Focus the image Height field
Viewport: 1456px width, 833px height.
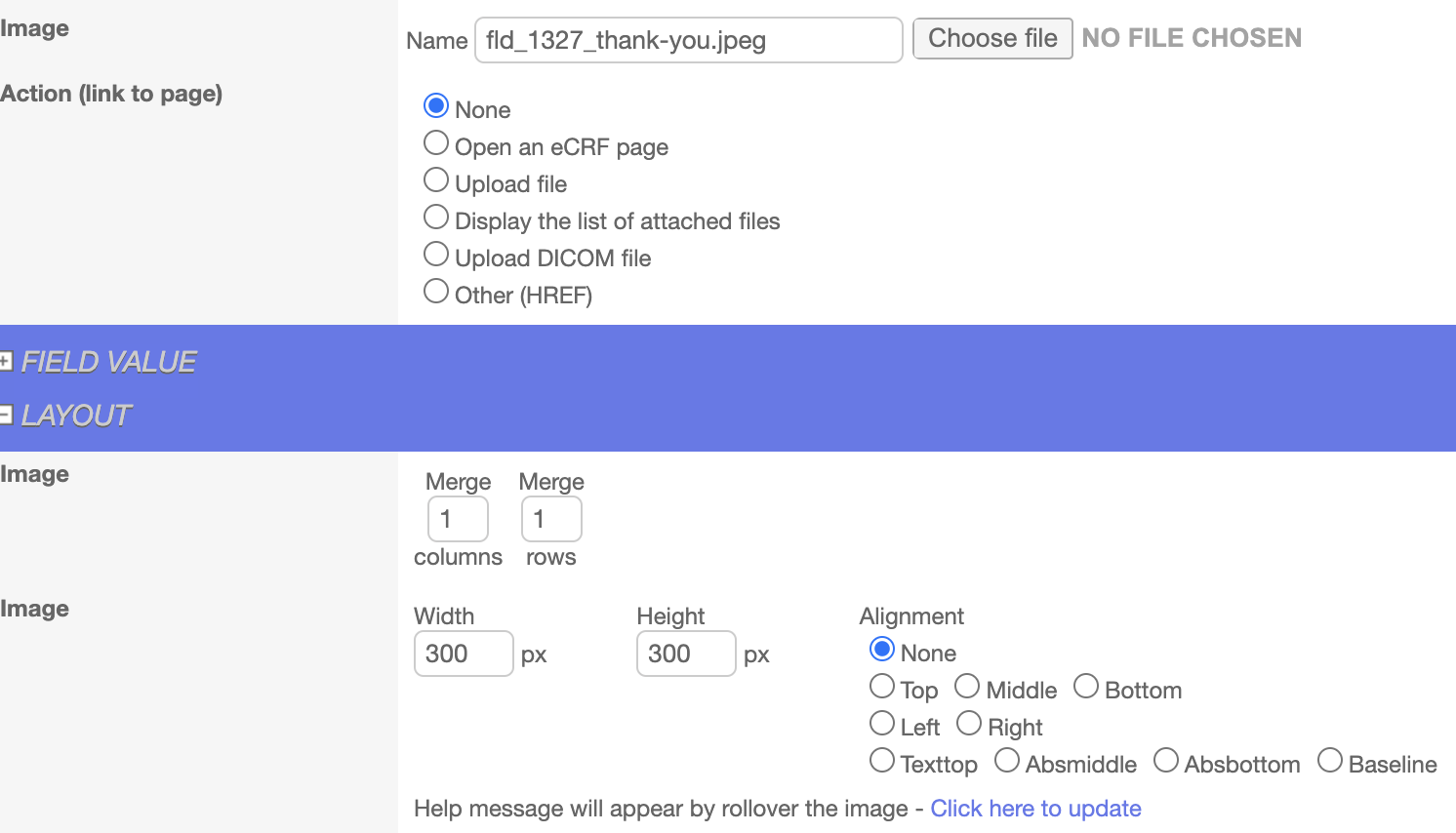click(x=686, y=654)
